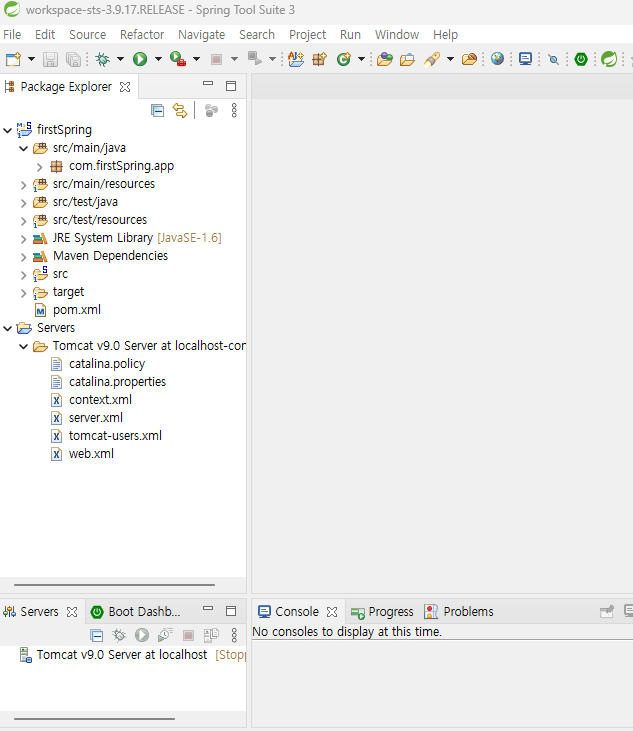
Task: Open the File menu
Action: coord(12,34)
